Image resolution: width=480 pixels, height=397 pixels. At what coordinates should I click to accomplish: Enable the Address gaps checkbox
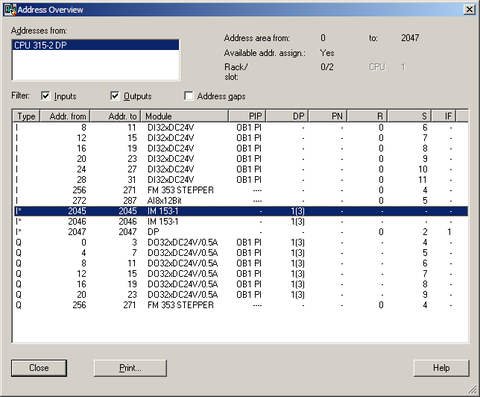(189, 96)
